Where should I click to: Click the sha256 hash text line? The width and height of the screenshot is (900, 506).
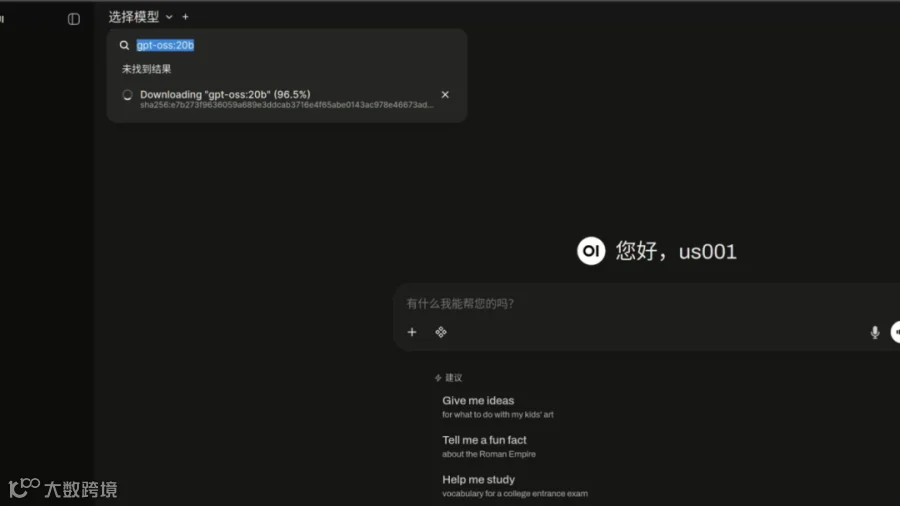[x=286, y=105]
